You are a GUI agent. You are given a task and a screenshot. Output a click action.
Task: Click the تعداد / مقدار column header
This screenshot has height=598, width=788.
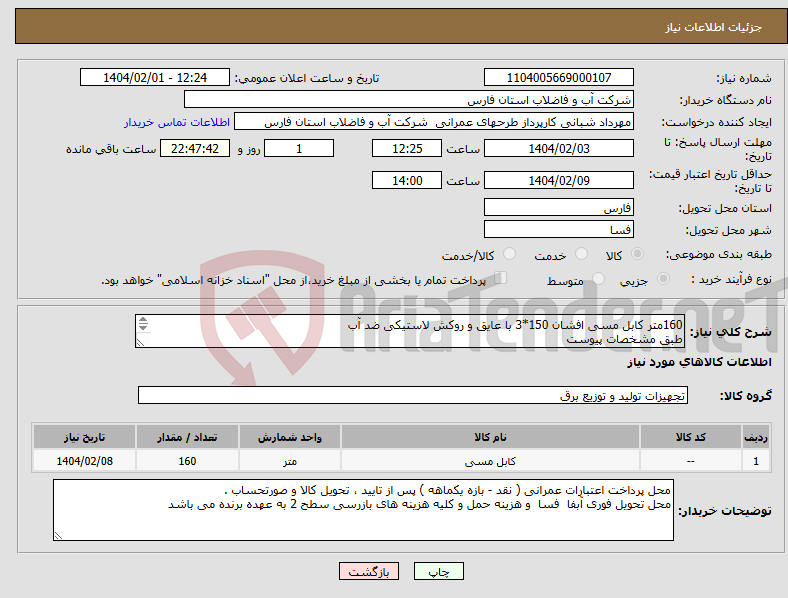tap(187, 437)
